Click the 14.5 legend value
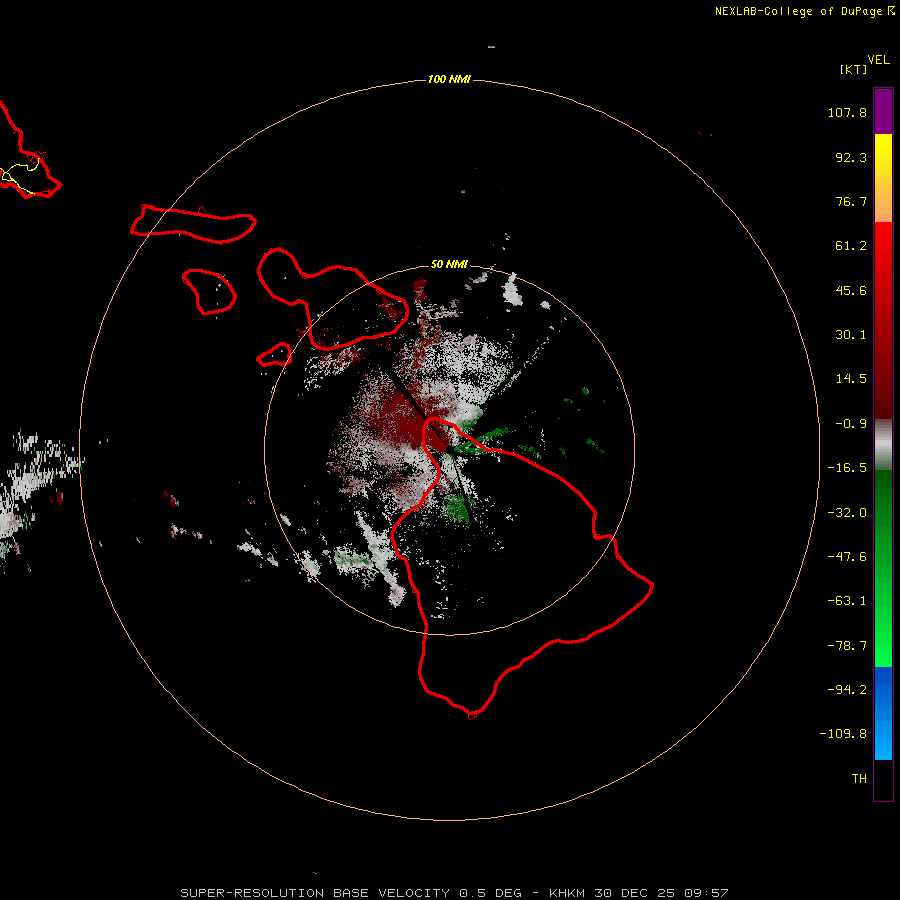900x900 pixels. click(x=851, y=379)
